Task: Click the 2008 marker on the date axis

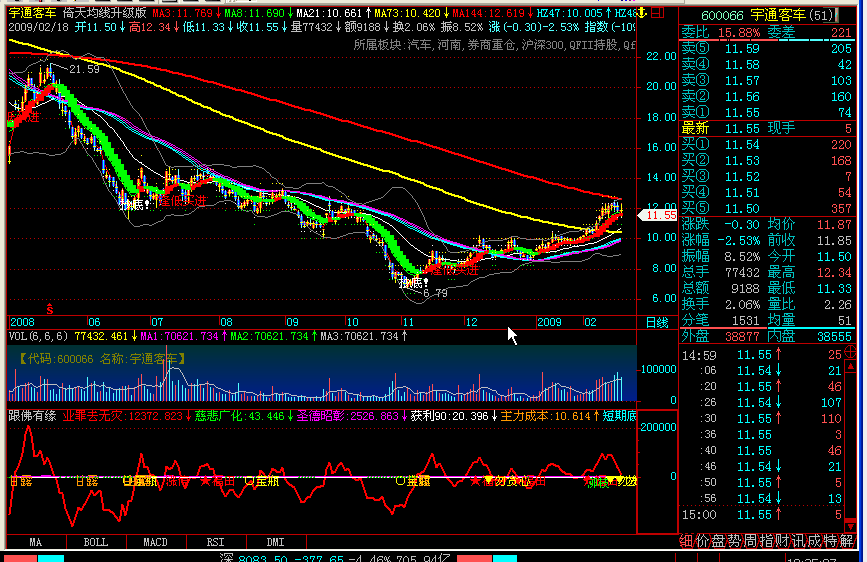Action: click(22, 322)
